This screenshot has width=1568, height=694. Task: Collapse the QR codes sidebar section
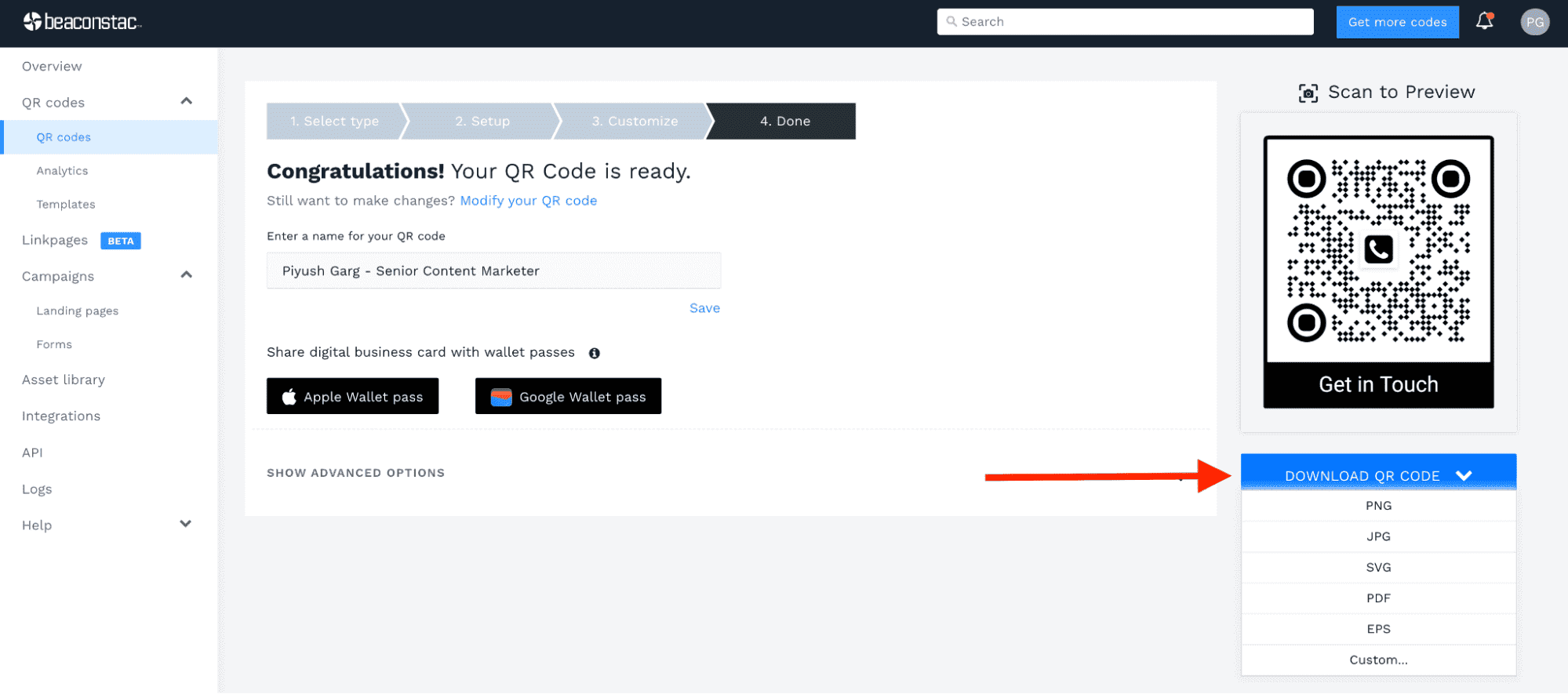pos(186,101)
